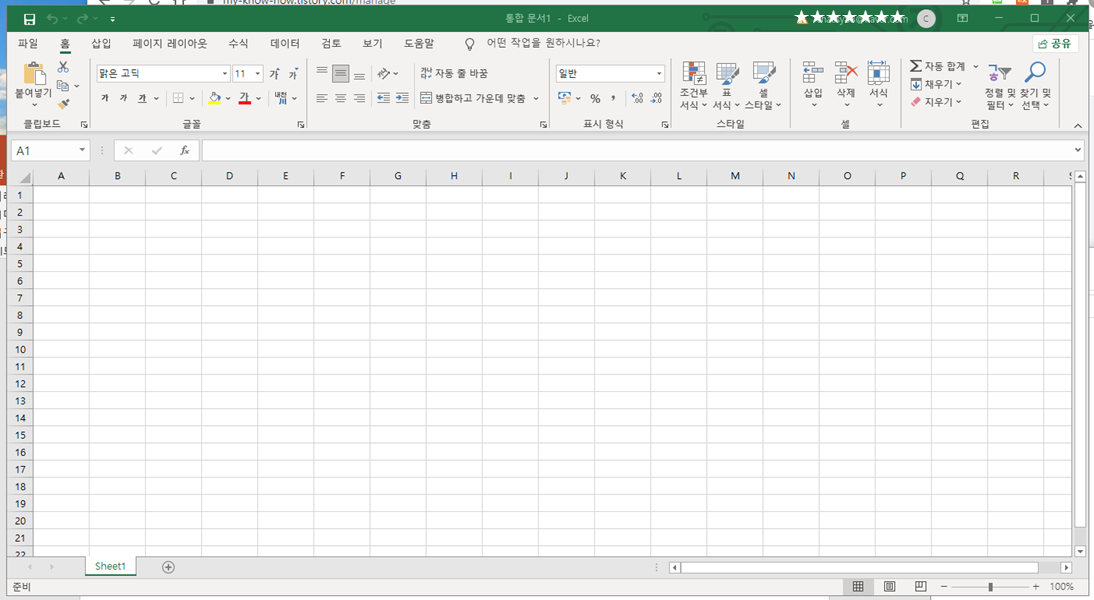The height and width of the screenshot is (600, 1094).
Task: Apply red font color icon
Action: [244, 98]
